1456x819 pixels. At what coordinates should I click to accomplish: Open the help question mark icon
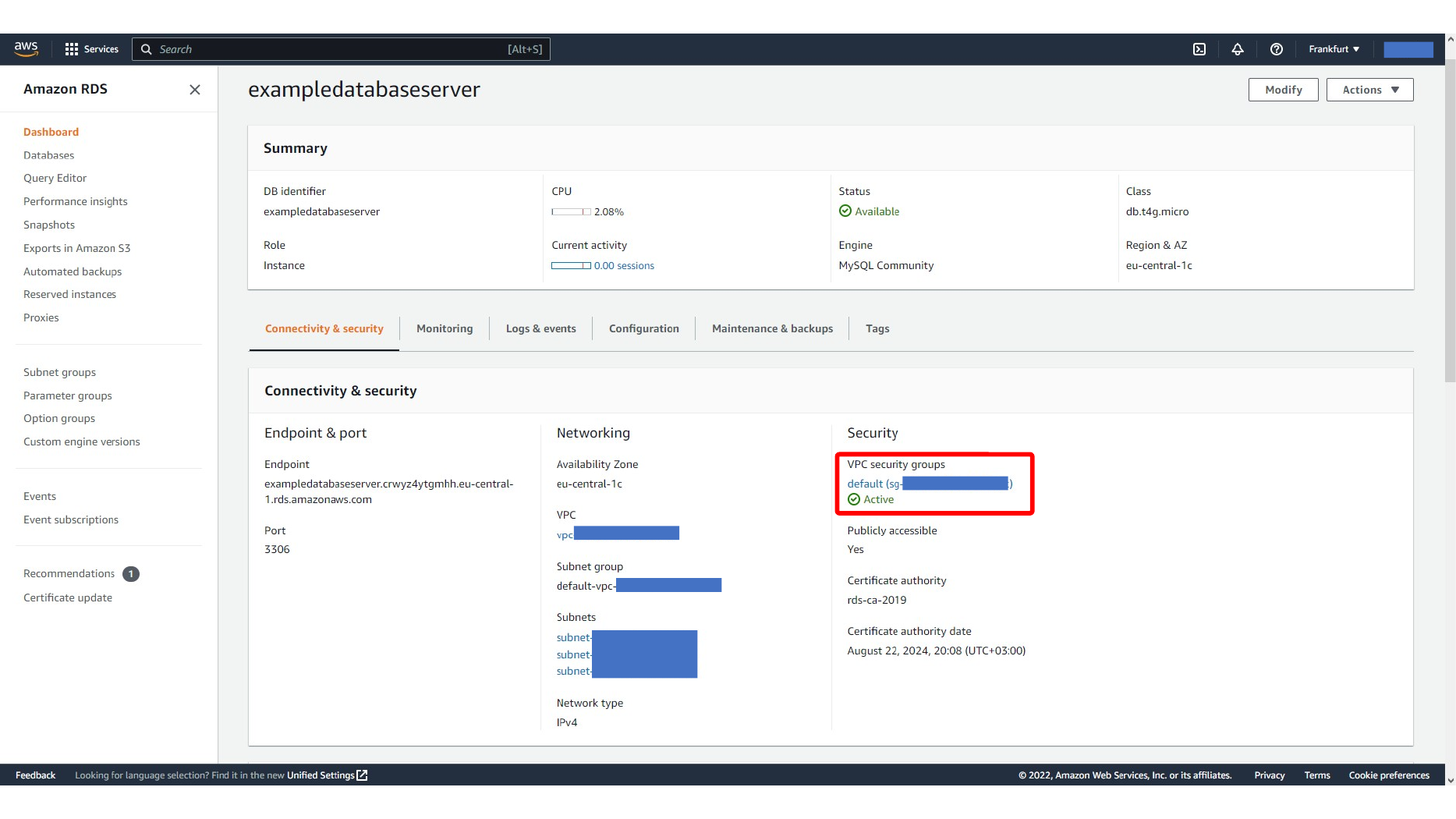tap(1277, 49)
